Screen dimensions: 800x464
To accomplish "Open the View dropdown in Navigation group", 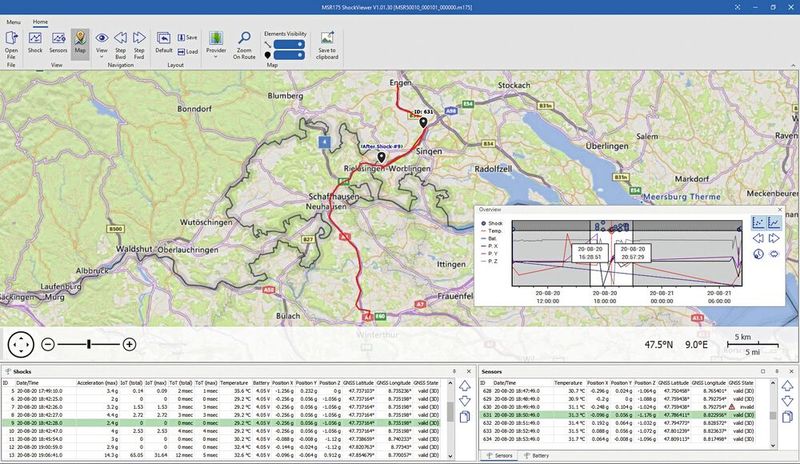I will (x=102, y=44).
